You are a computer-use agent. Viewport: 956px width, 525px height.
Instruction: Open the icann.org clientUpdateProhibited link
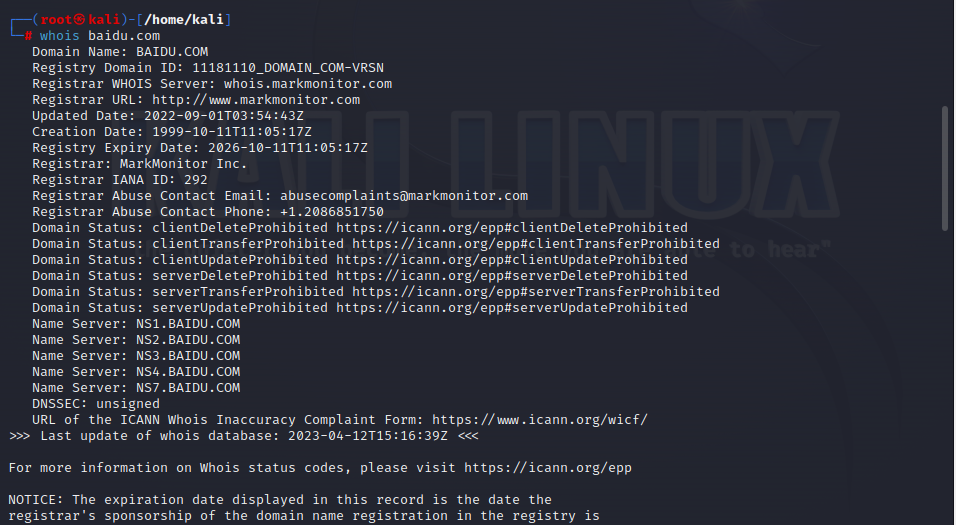[x=511, y=260]
